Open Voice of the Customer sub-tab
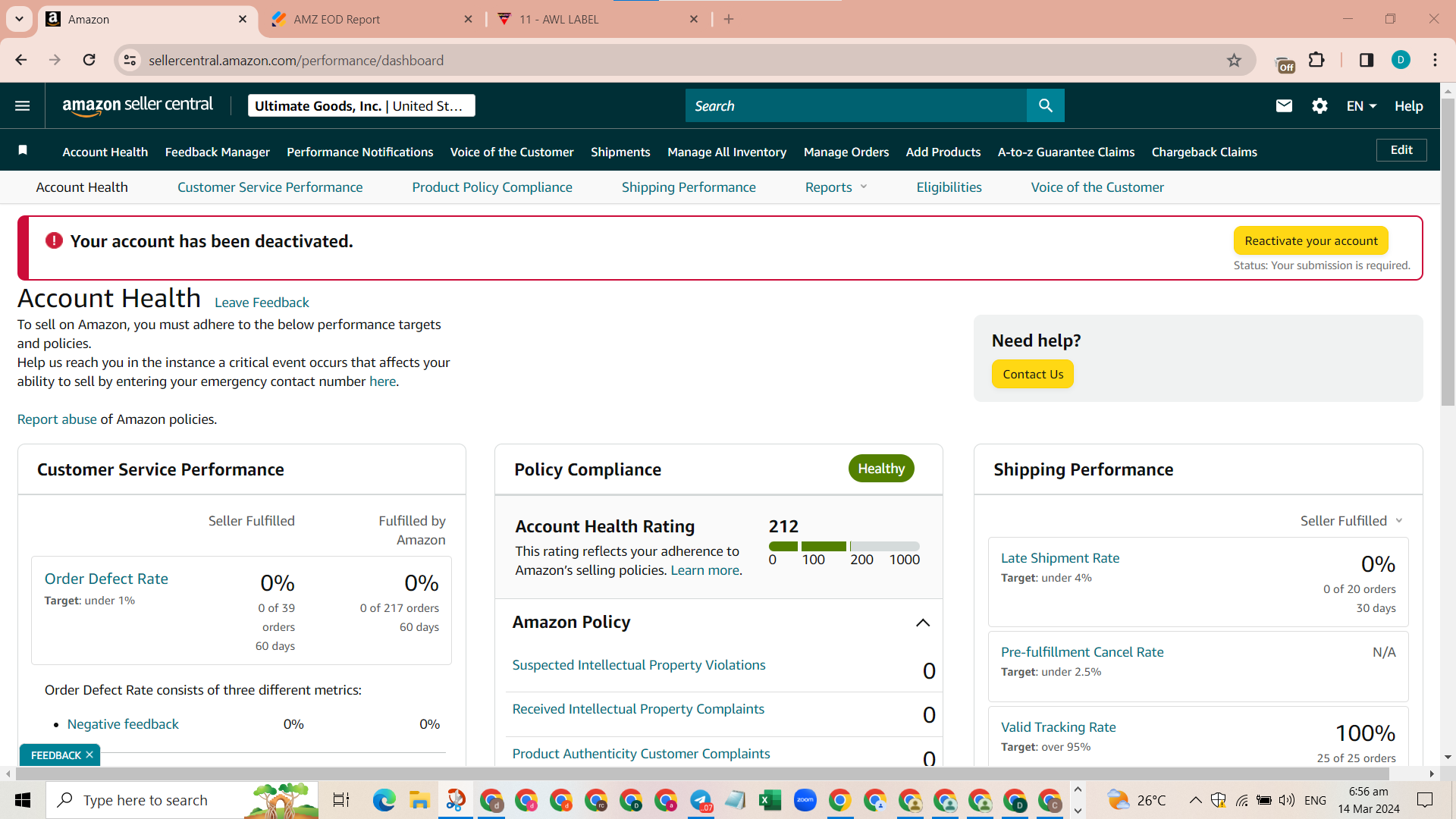The height and width of the screenshot is (819, 1456). click(1097, 187)
